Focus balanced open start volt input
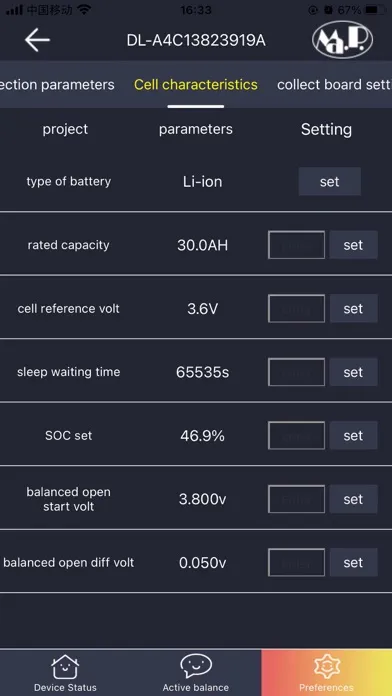 point(297,499)
